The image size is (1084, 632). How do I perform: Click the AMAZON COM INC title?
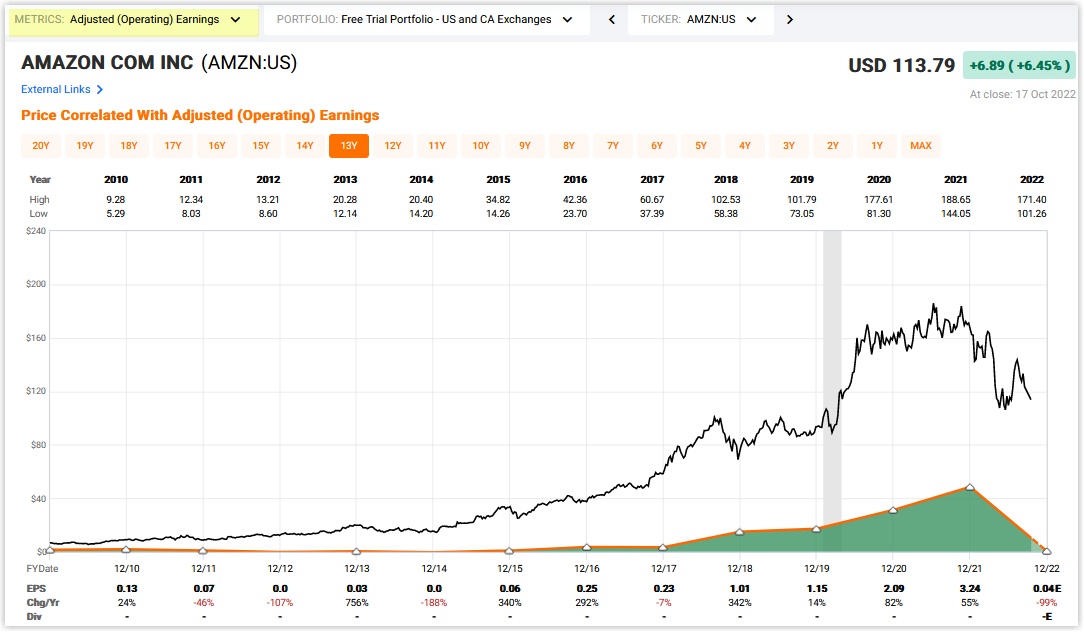(x=107, y=63)
